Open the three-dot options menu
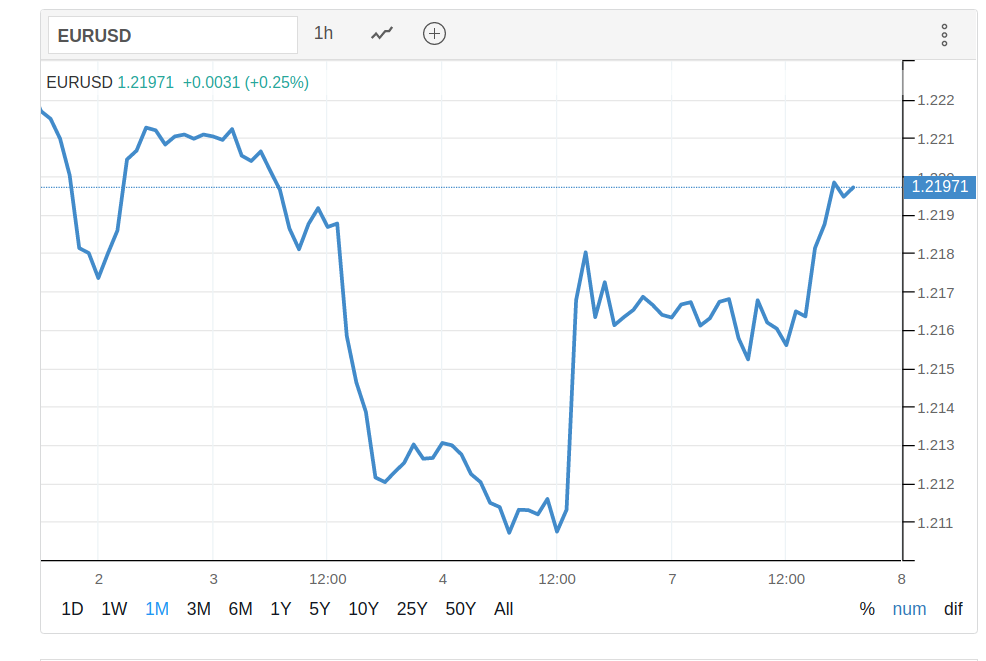The image size is (986, 661). [944, 35]
